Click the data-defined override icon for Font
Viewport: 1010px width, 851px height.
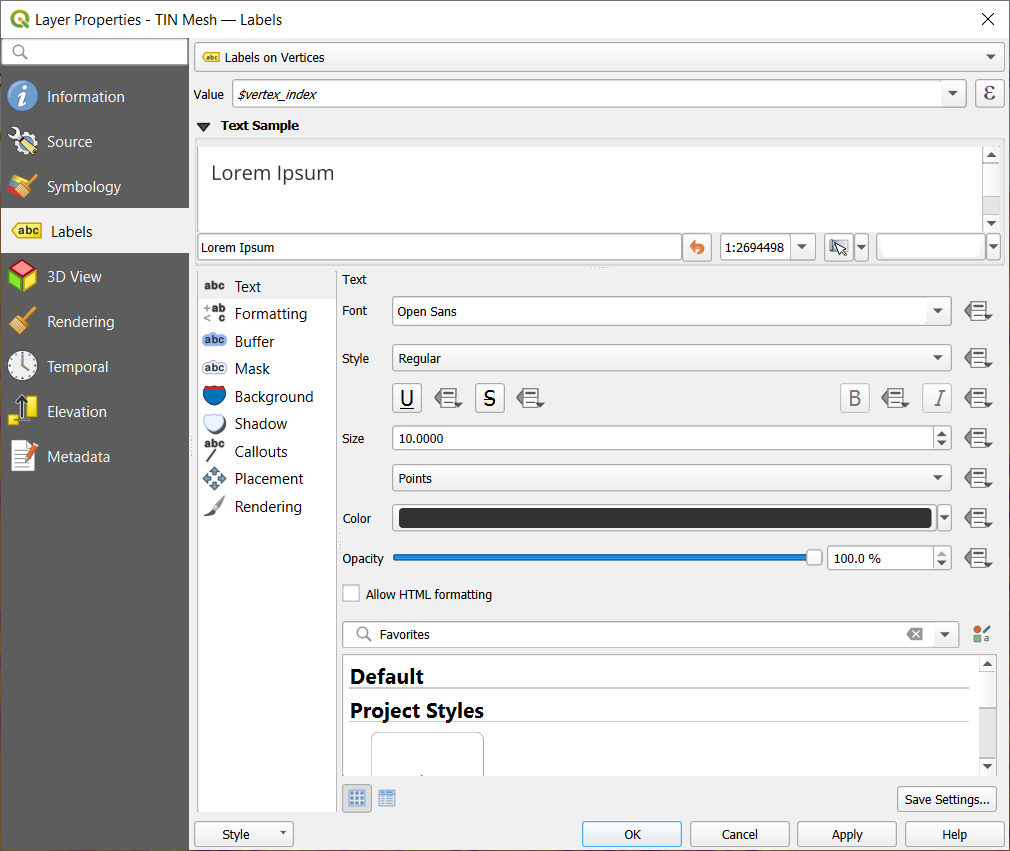[978, 312]
